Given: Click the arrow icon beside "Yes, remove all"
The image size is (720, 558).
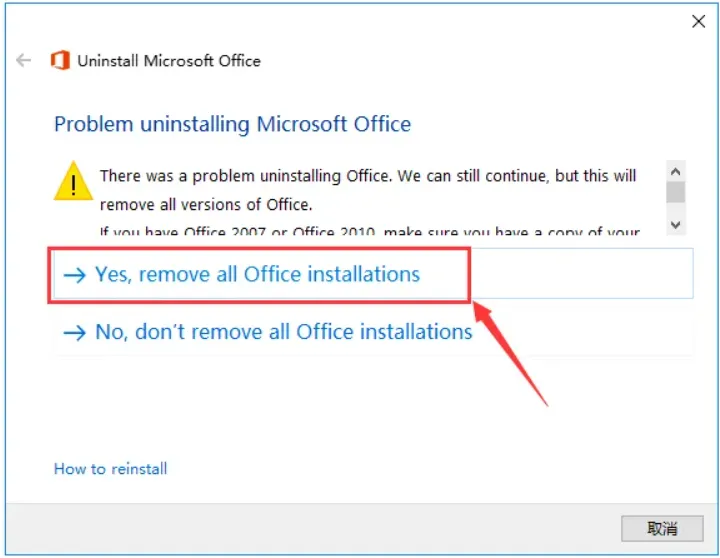Looking at the screenshot, I should 74,276.
